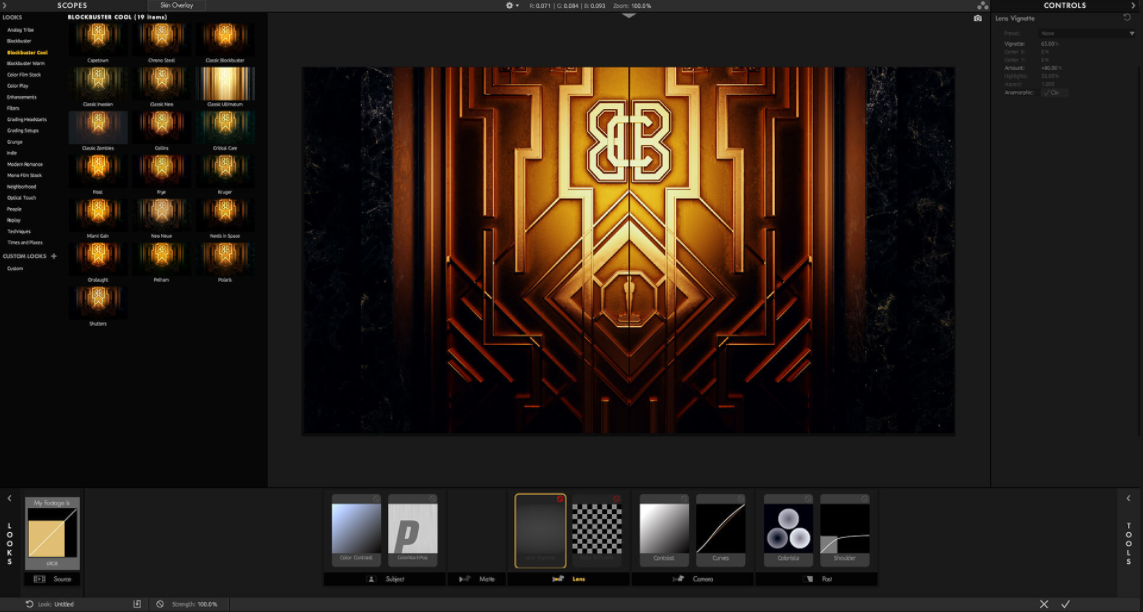The height and width of the screenshot is (612, 1143).
Task: Confirm the look with the checkmark icon
Action: point(1066,604)
